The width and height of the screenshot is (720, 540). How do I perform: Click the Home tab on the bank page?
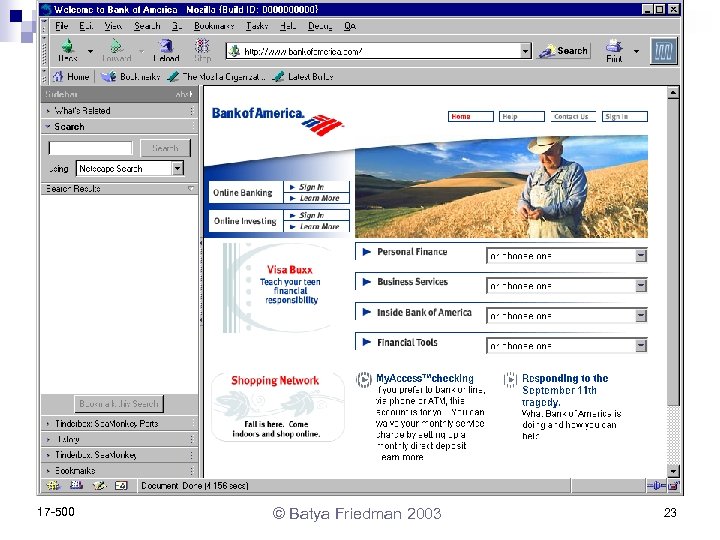[471, 117]
